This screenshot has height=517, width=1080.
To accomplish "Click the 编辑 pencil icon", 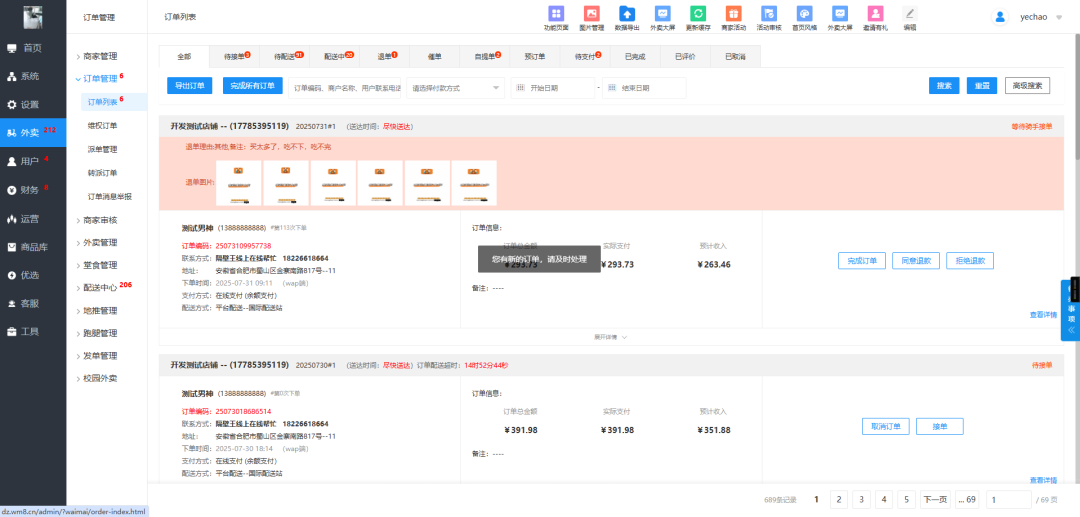I will pos(910,14).
